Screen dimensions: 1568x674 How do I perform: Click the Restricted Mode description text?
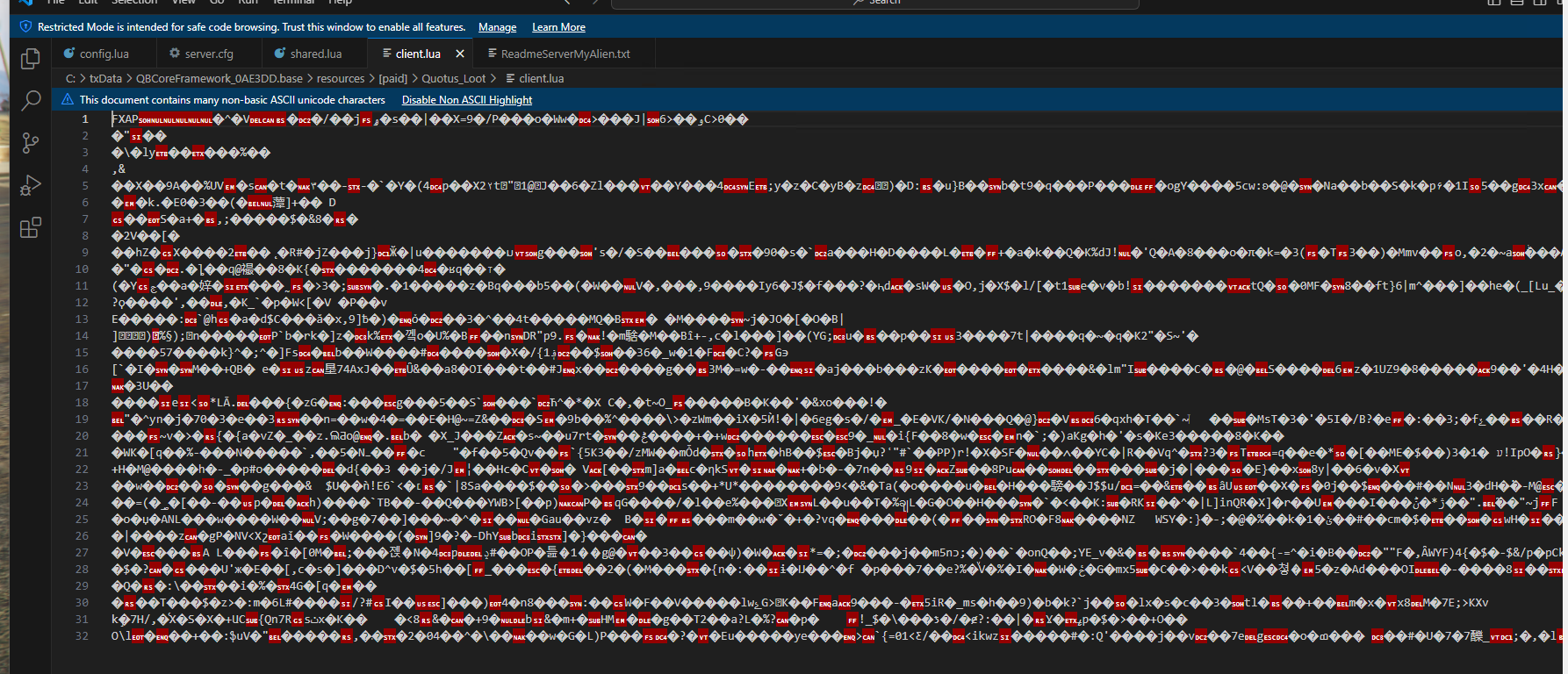point(251,27)
